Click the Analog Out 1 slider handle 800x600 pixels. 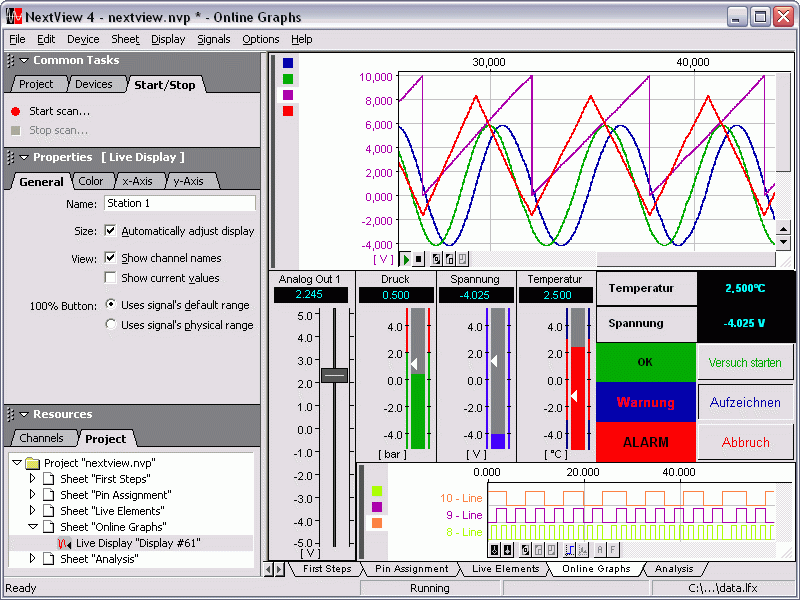334,376
